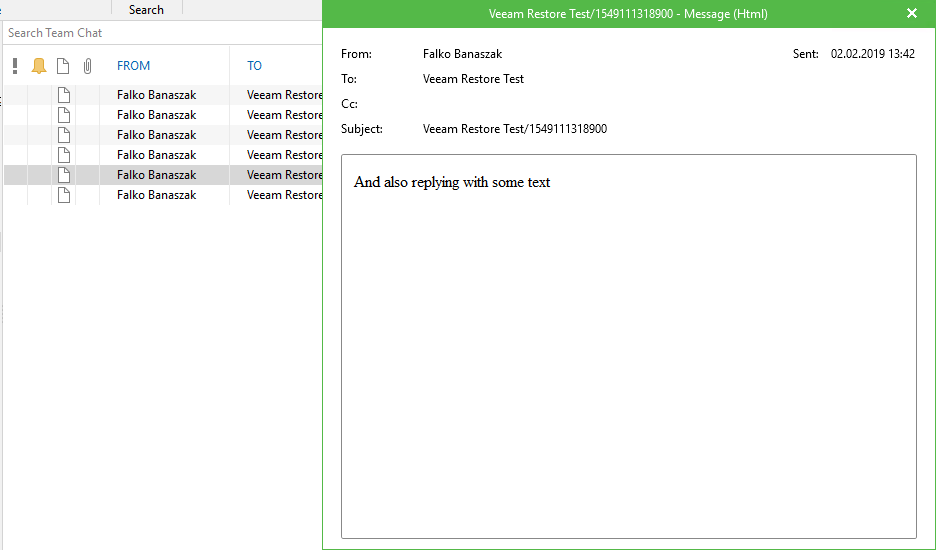936x550 pixels.
Task: Click the 'Cc:' label in message window
Action: [x=349, y=104]
